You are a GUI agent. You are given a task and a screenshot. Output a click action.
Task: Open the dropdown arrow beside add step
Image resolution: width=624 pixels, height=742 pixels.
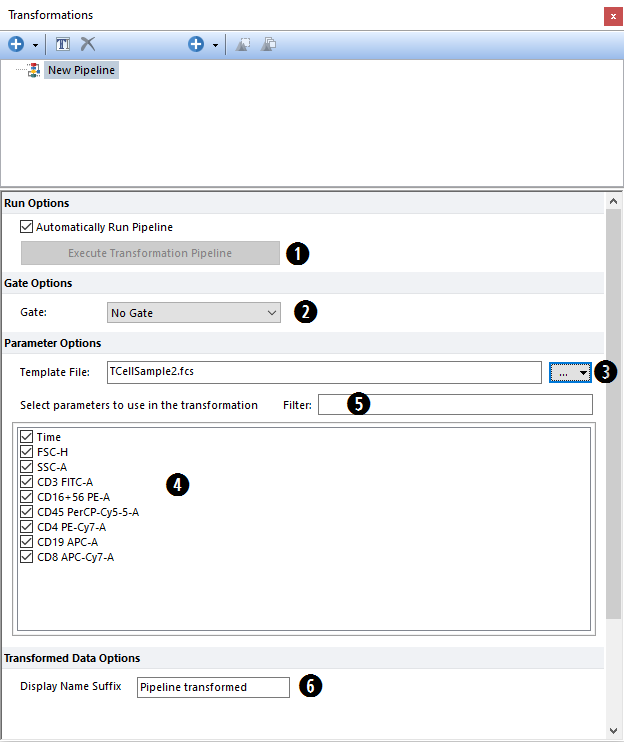[215, 45]
